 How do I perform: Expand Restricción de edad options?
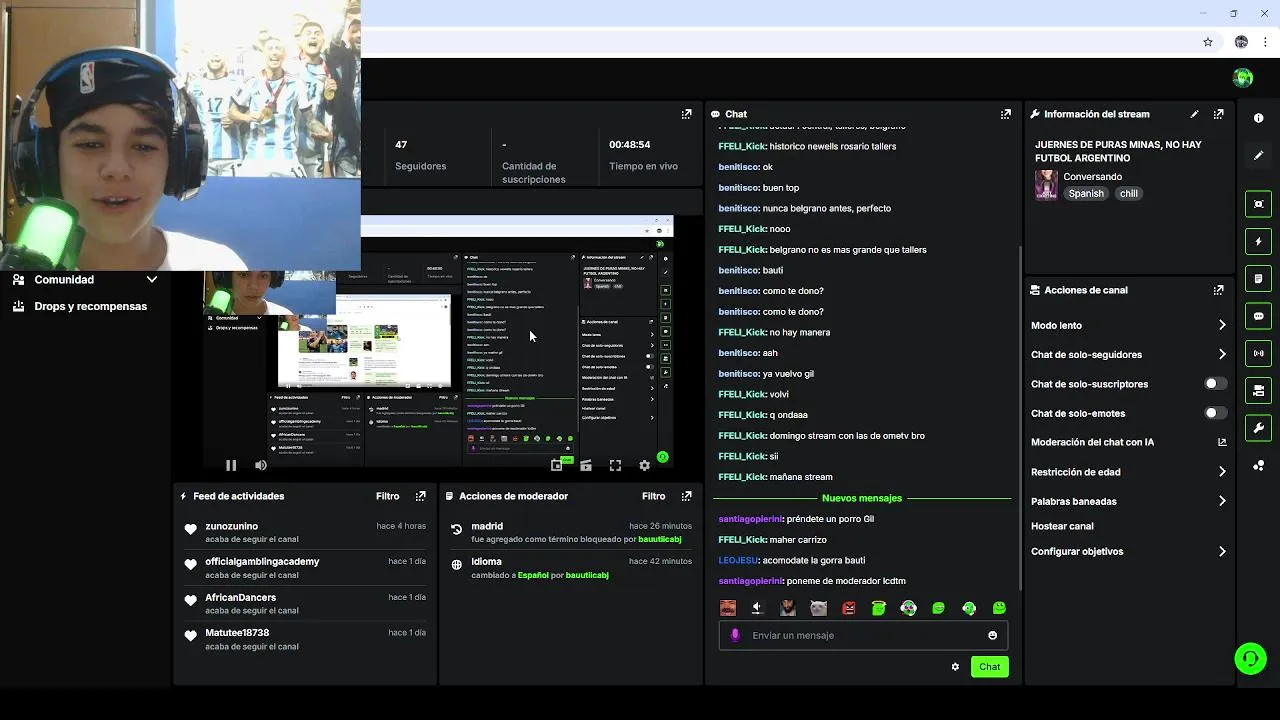pos(1222,472)
